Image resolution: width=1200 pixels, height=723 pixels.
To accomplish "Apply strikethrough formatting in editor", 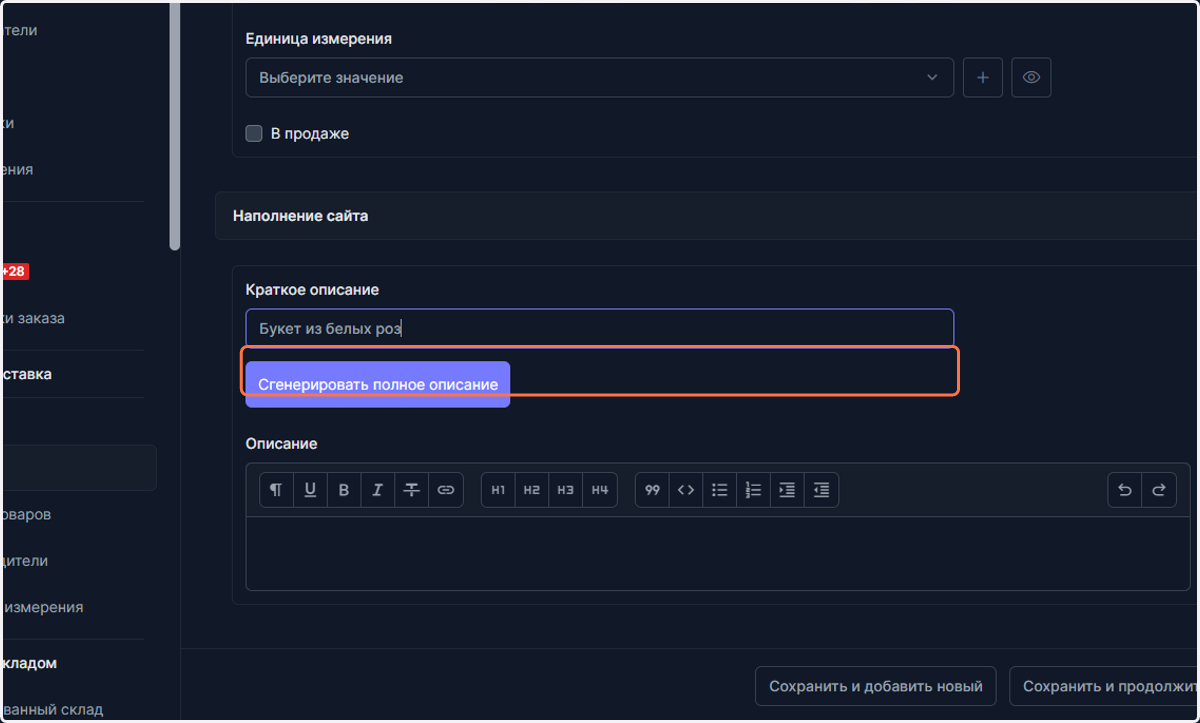I will point(412,490).
